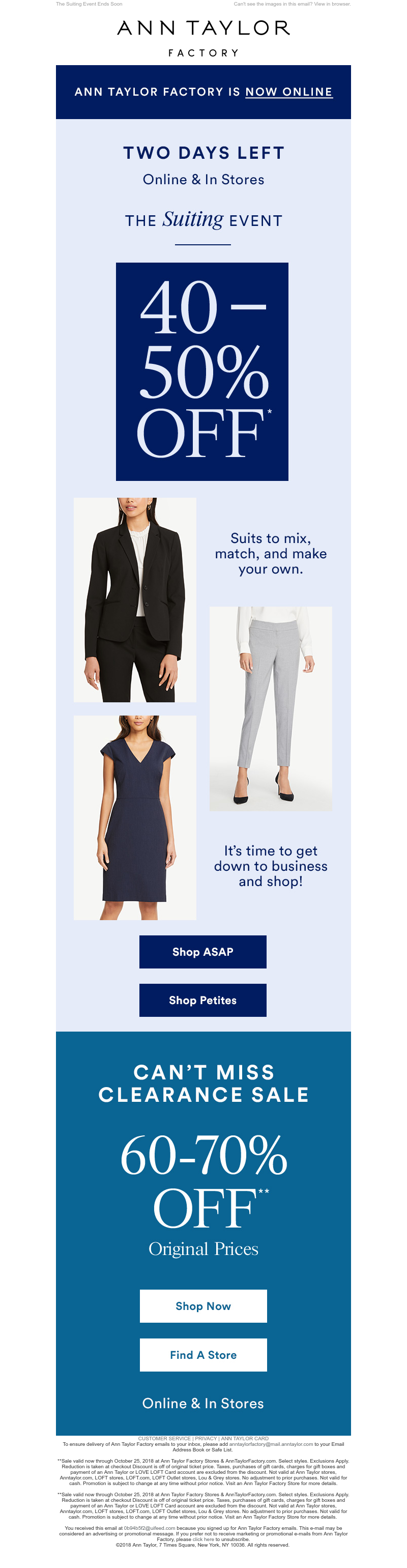Click The Suiting Event Ends Soon preheader
Image resolution: width=407 pixels, height=1568 pixels.
[89, 4]
